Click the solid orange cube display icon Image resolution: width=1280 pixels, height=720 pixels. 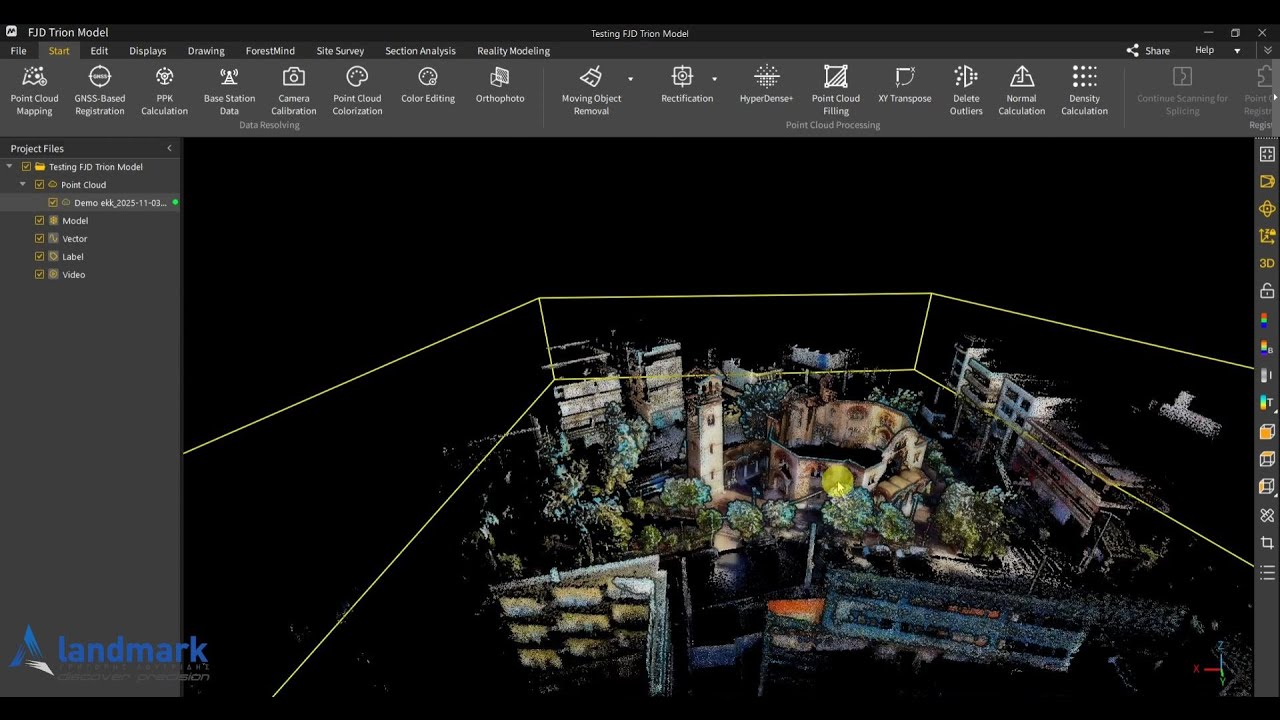click(x=1267, y=432)
